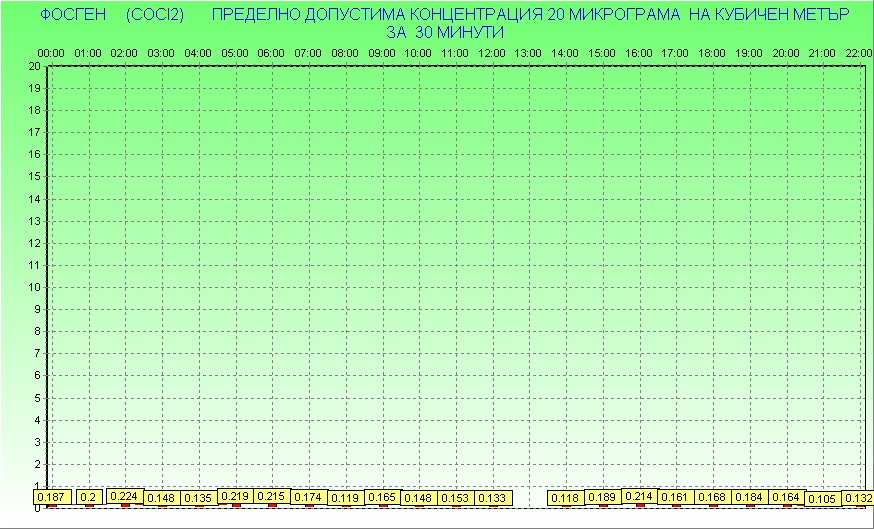This screenshot has height=529, width=874.
Task: Click the 10:00 time axis label
Action: click(x=417, y=54)
